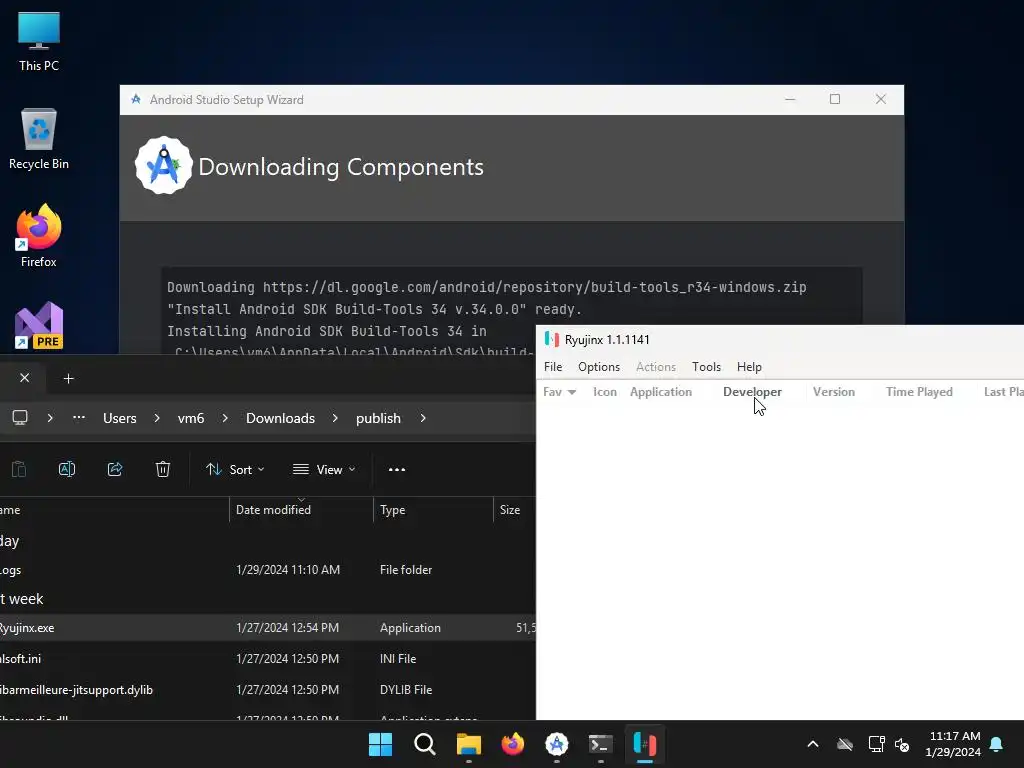This screenshot has width=1024, height=768.
Task: Switch to Firefox on the taskbar
Action: [513, 744]
